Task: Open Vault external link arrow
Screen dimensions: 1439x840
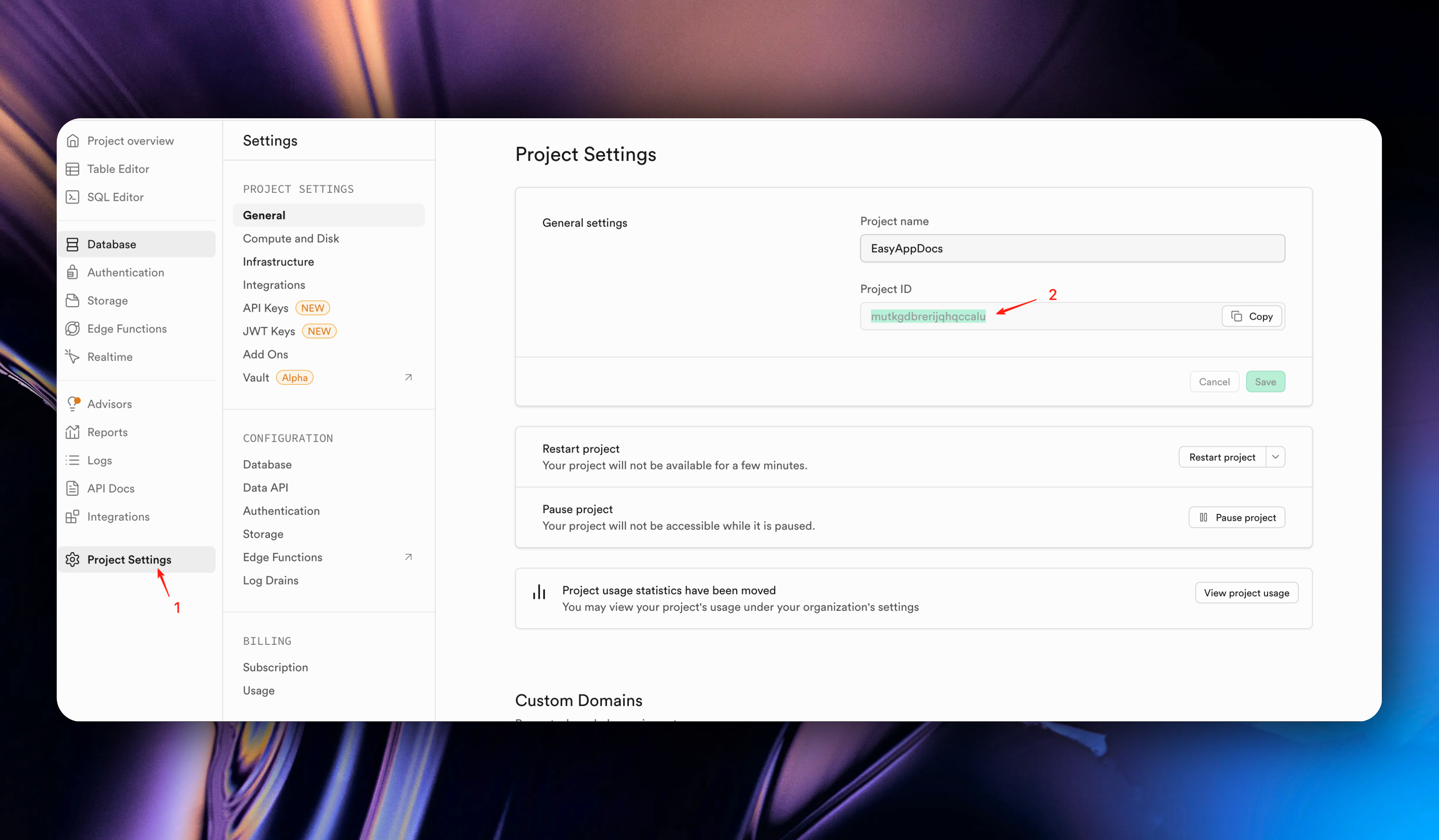Action: 408,377
